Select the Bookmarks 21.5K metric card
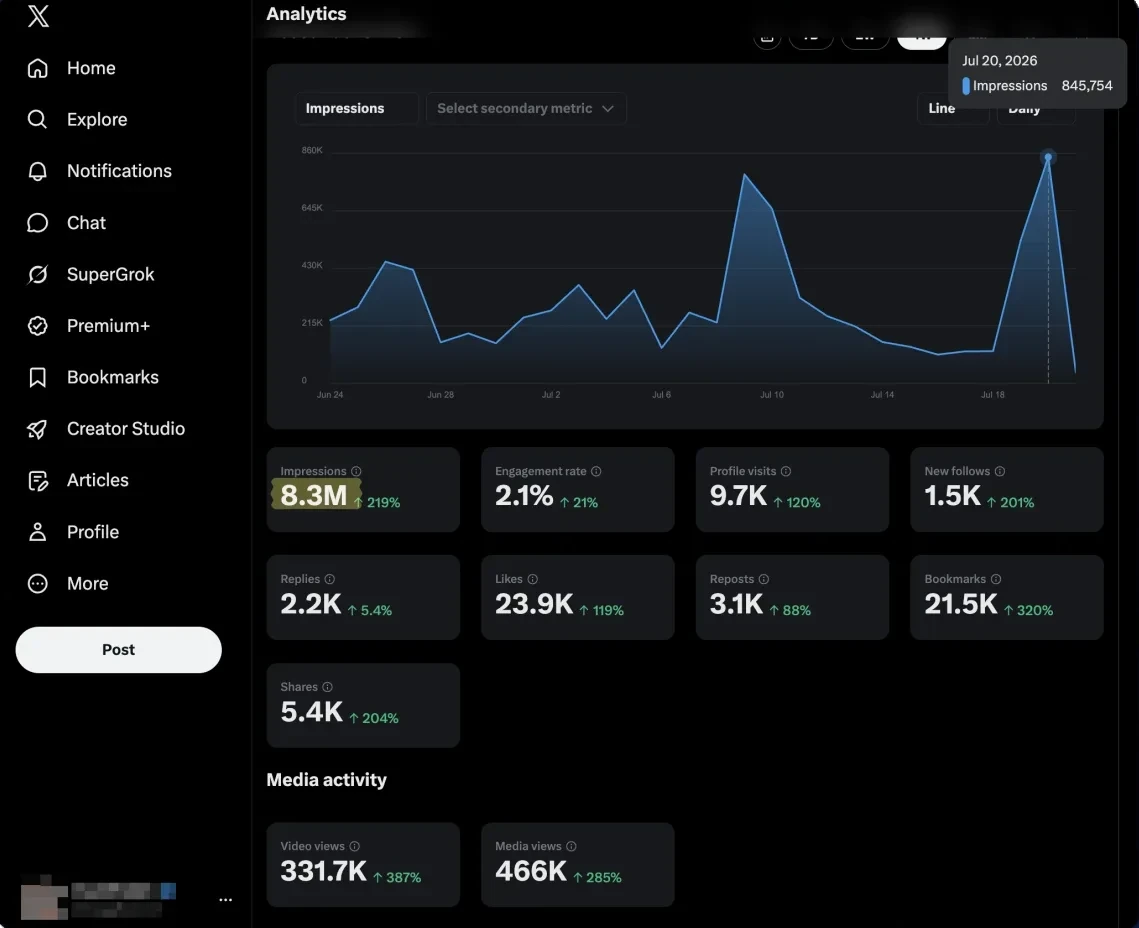The image size is (1139, 928). click(1007, 598)
